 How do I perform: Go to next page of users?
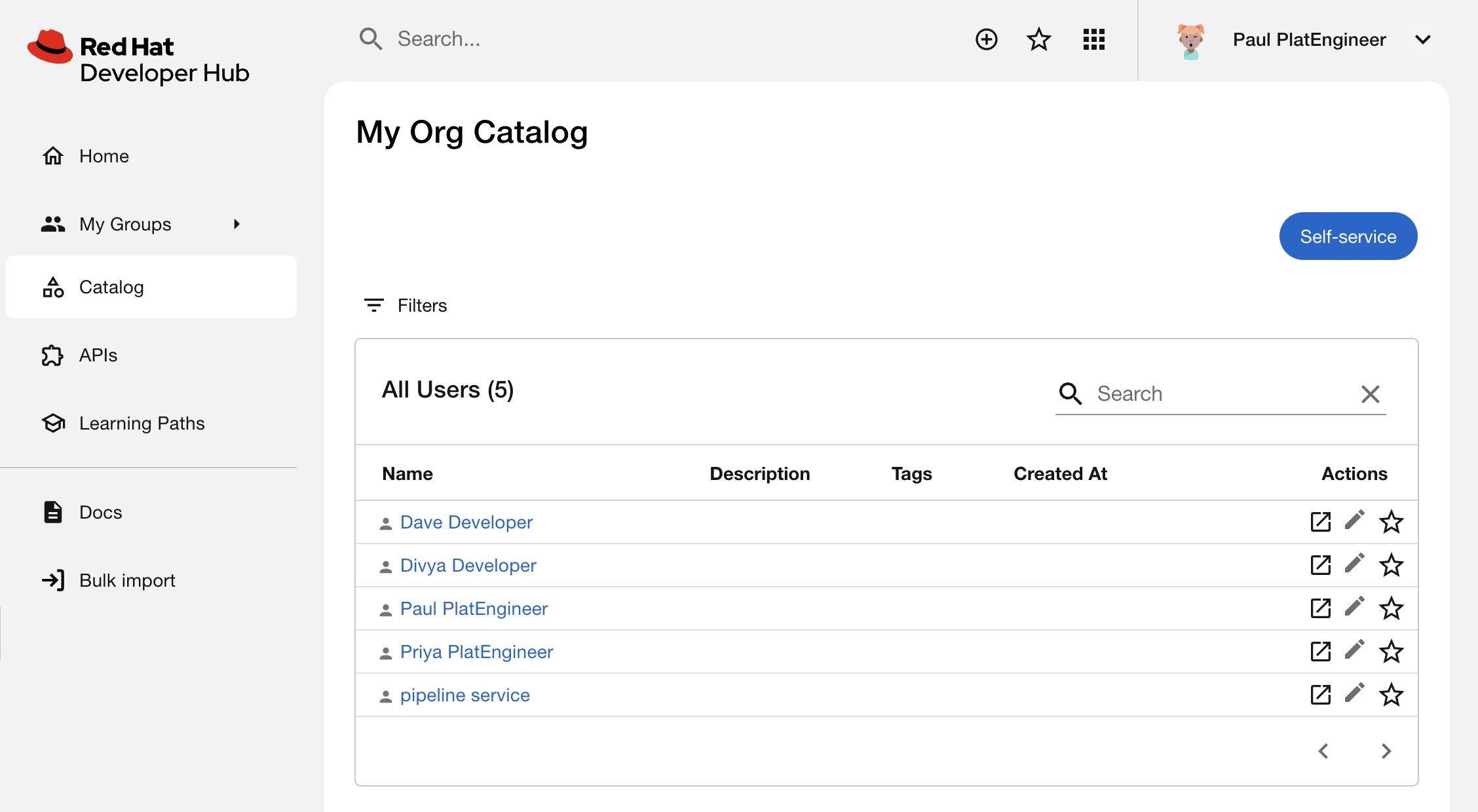pos(1386,751)
